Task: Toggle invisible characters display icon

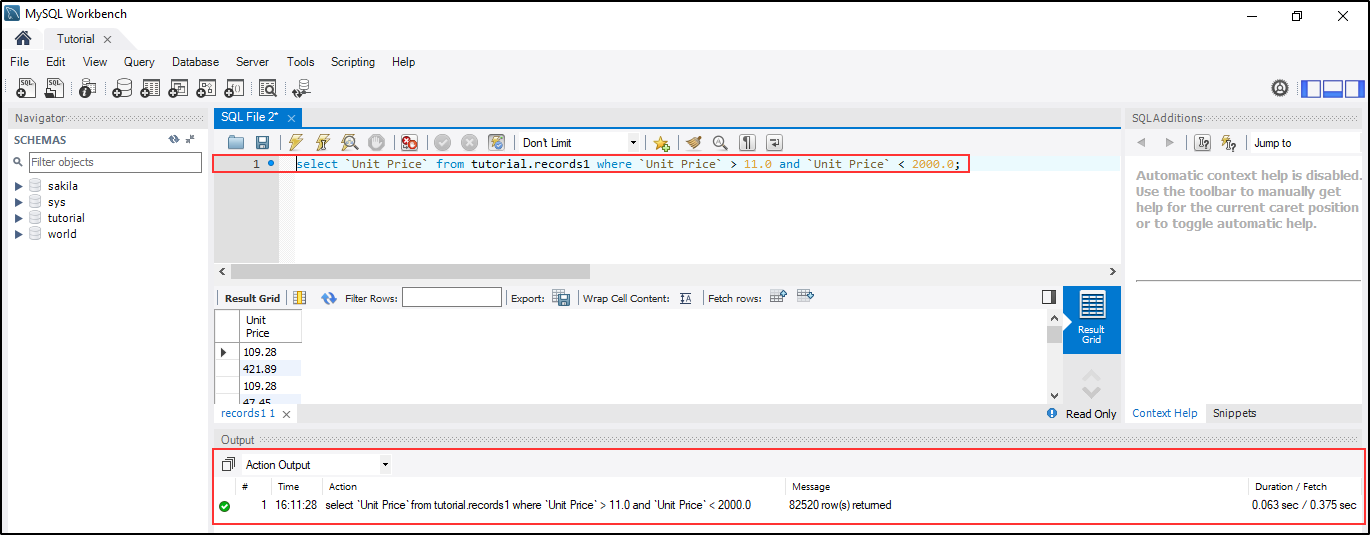Action: pyautogui.click(x=747, y=143)
